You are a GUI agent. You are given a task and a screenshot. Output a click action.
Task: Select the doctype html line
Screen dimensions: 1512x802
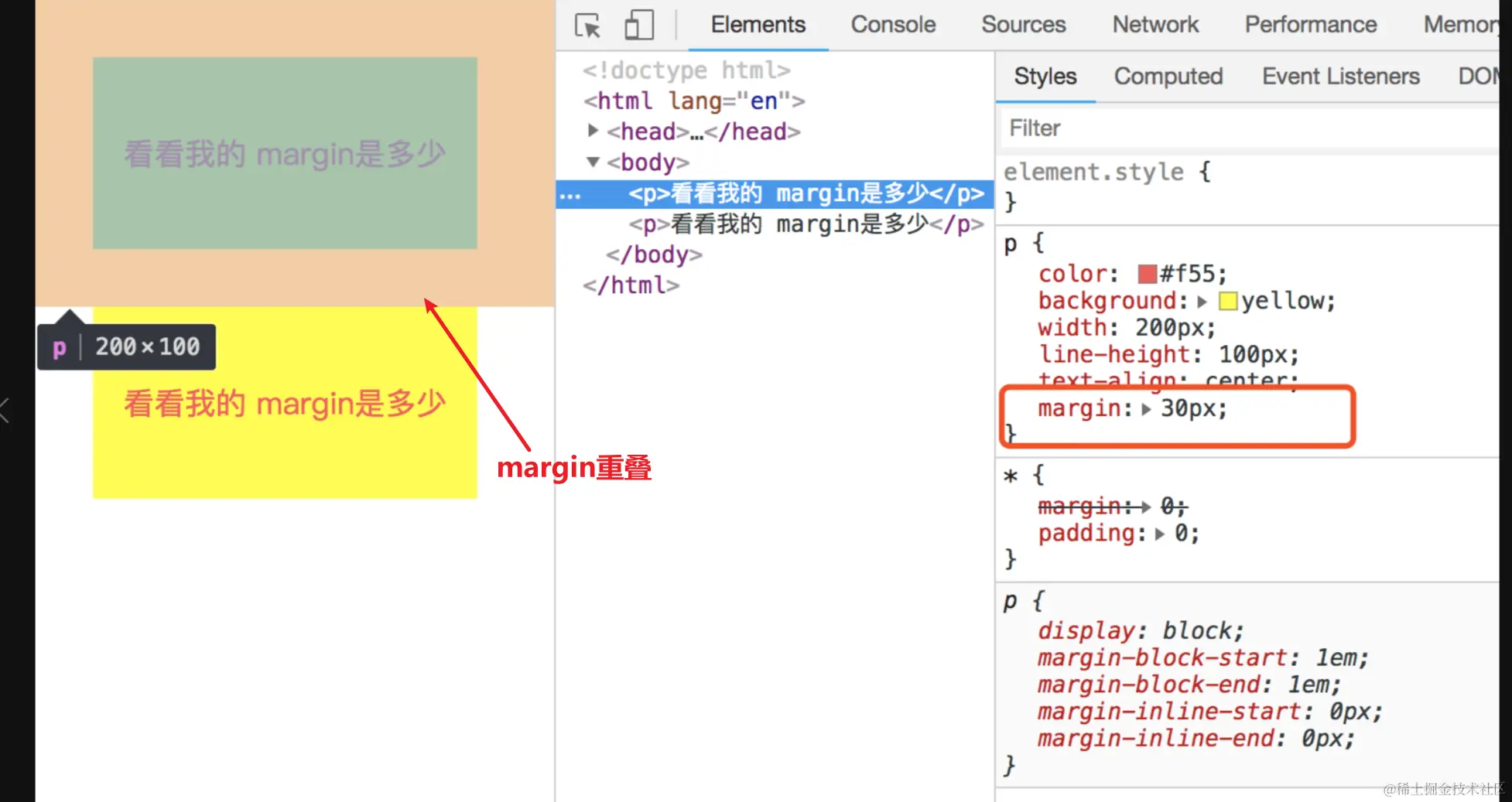click(686, 70)
